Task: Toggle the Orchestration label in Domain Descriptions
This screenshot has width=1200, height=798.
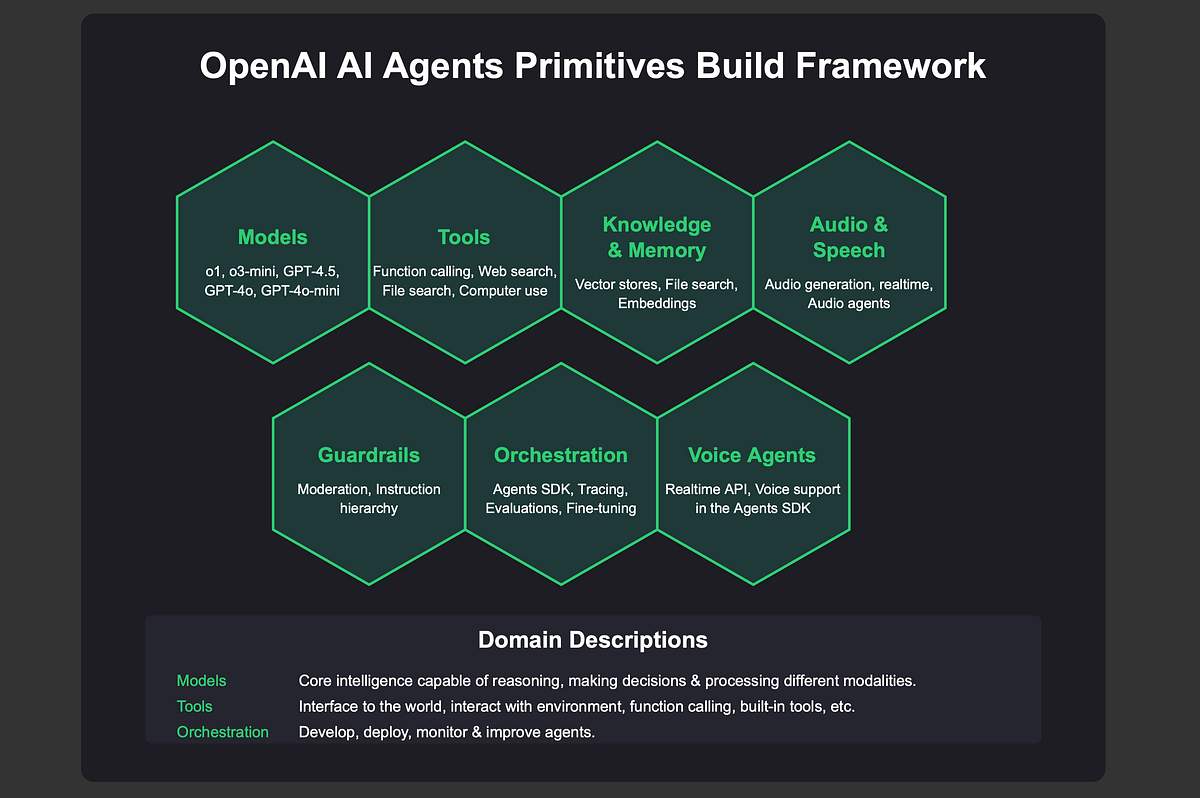Action: tap(223, 731)
